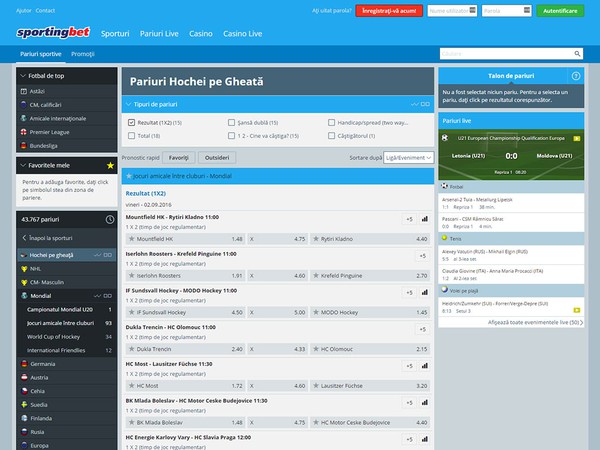Screen dimensions: 600x450
Task: Toggle view icons on Mondial row
Action: pyautogui.click(x=103, y=296)
